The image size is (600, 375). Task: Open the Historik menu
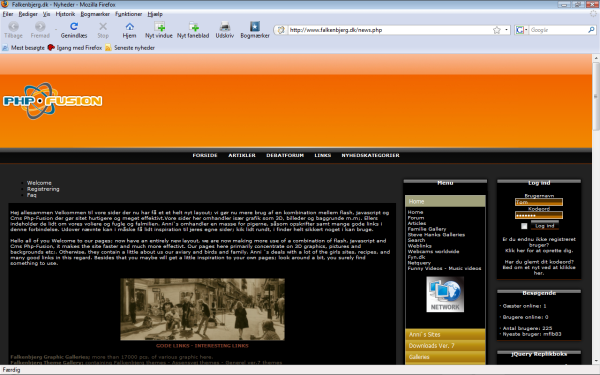pyautogui.click(x=65, y=14)
